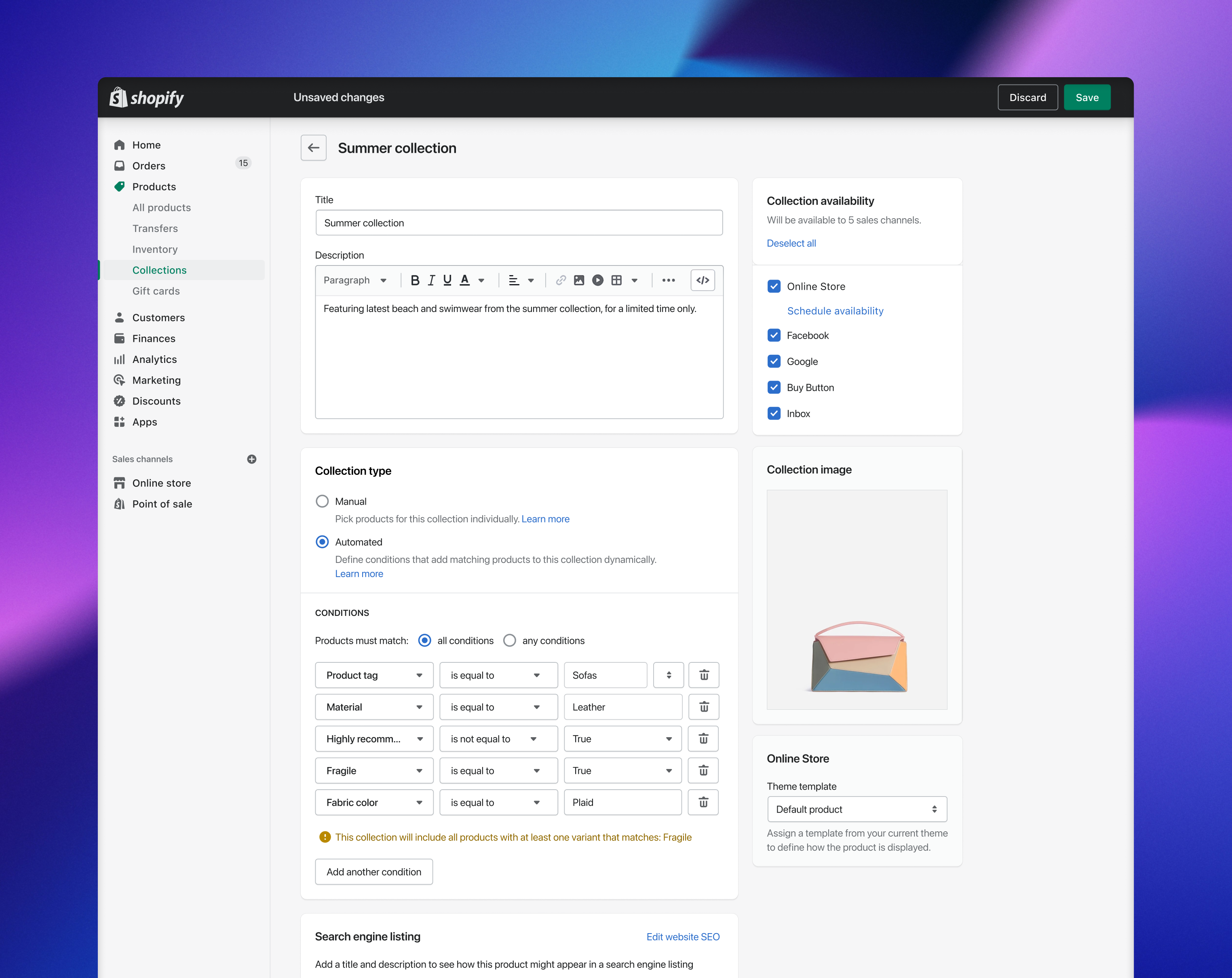The image size is (1232, 978).
Task: Click the Leather value field
Action: coord(623,707)
